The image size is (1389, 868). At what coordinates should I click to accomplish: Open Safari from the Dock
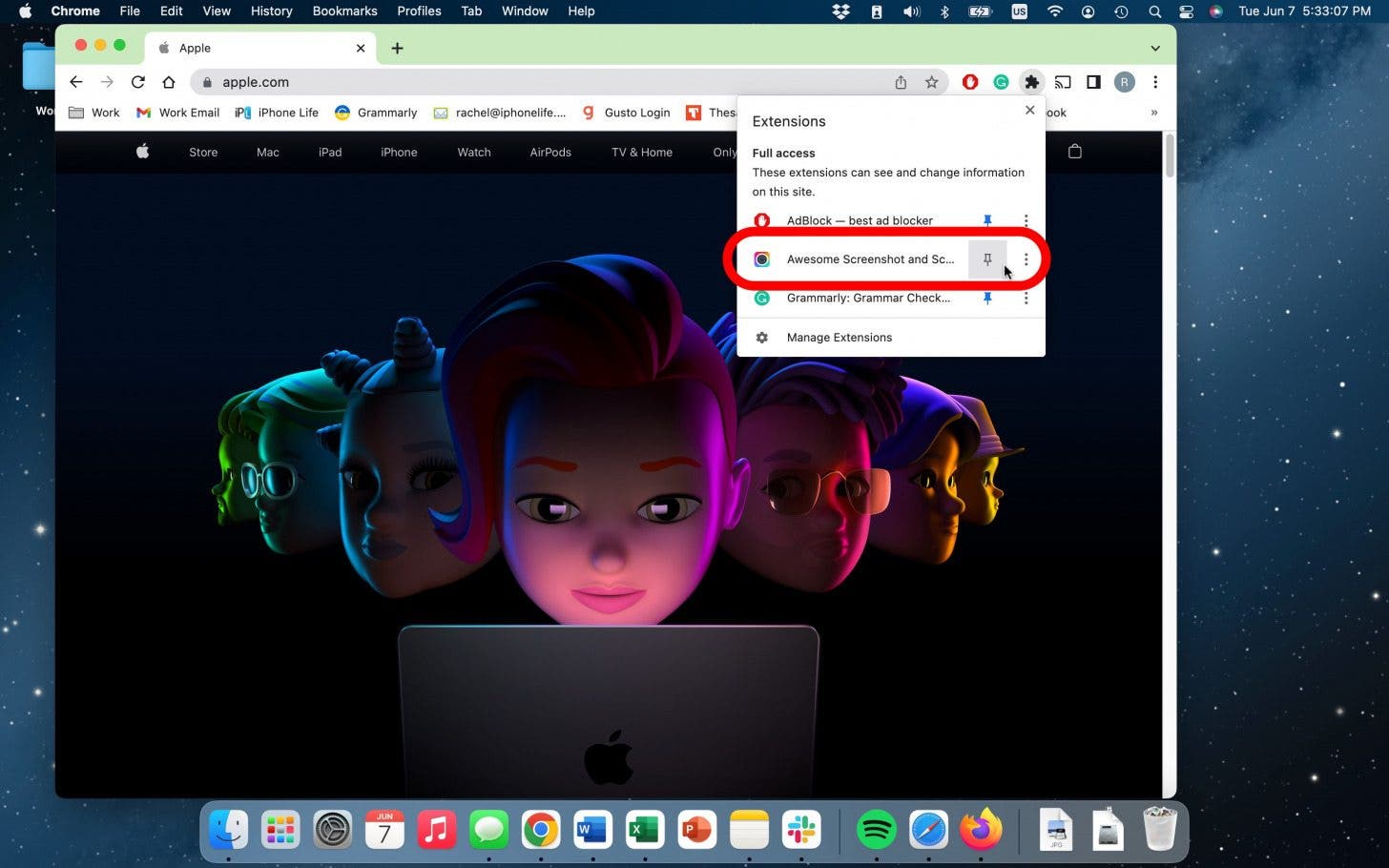pyautogui.click(x=928, y=830)
